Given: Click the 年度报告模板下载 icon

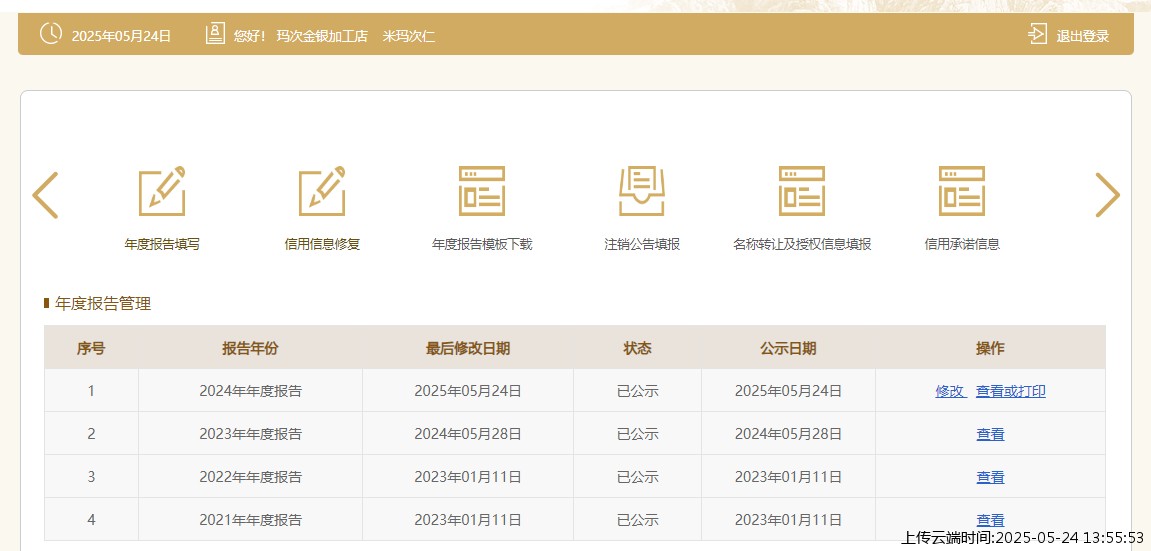Looking at the screenshot, I should coord(482,191).
